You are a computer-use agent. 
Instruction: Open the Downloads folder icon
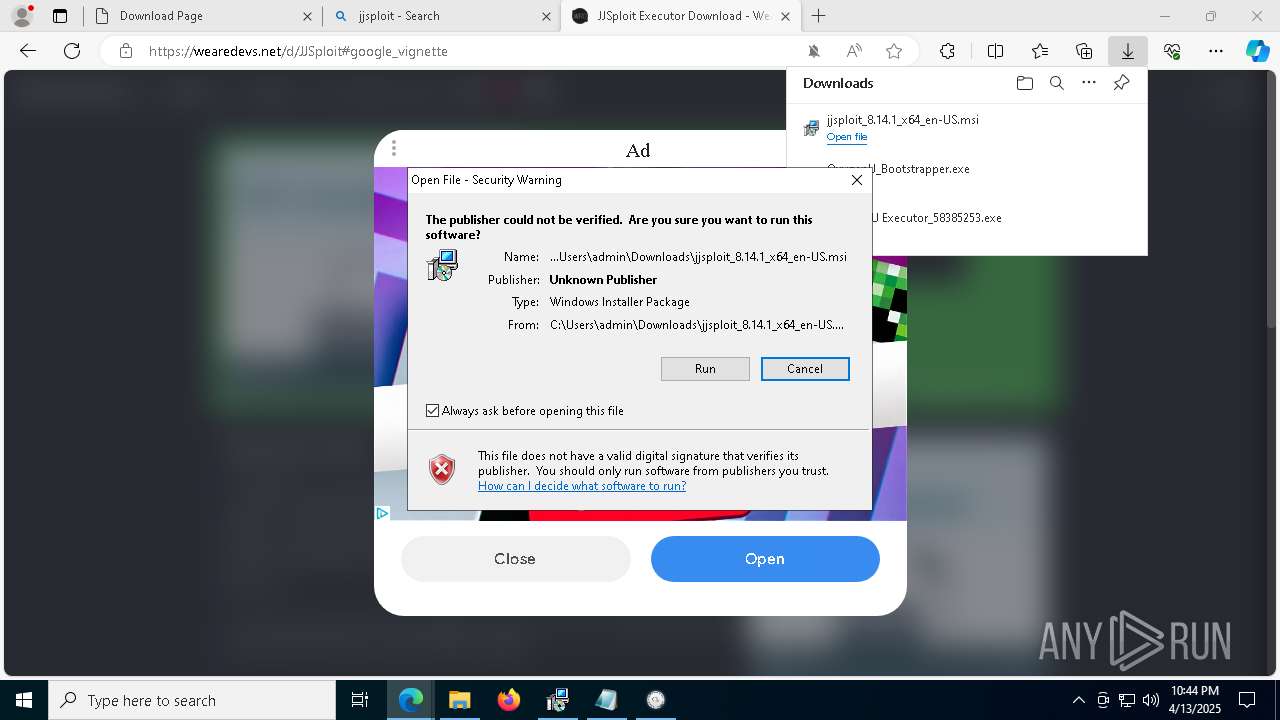click(1024, 83)
